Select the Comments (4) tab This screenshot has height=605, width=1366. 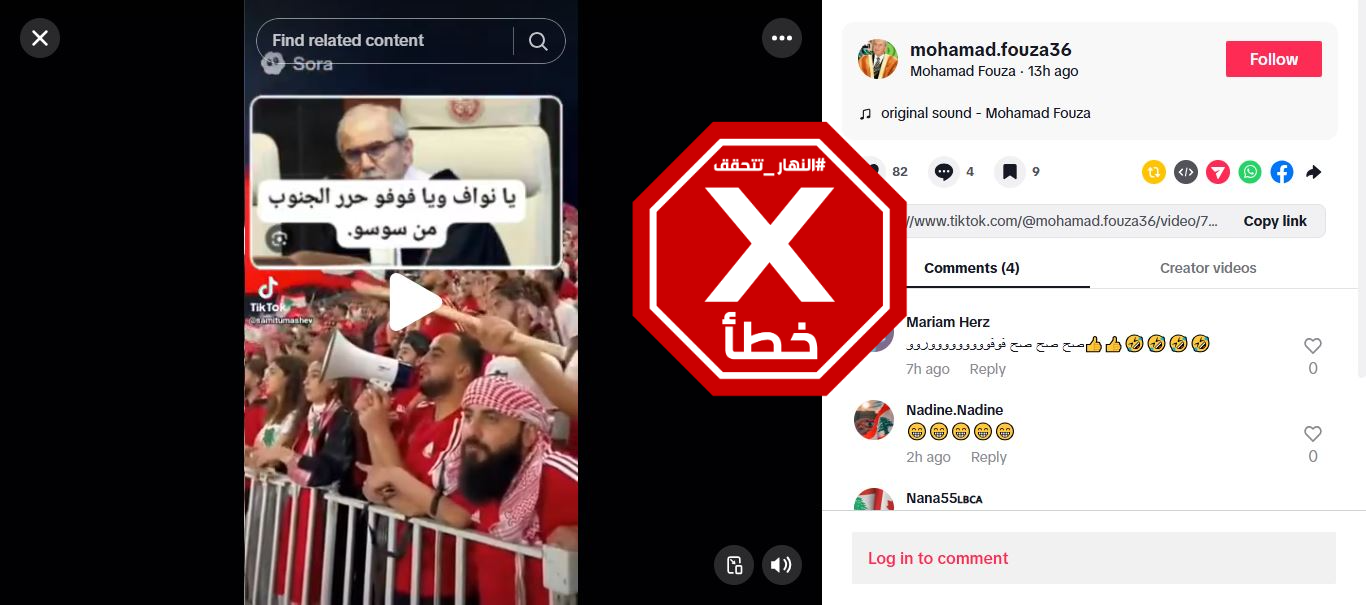(972, 268)
